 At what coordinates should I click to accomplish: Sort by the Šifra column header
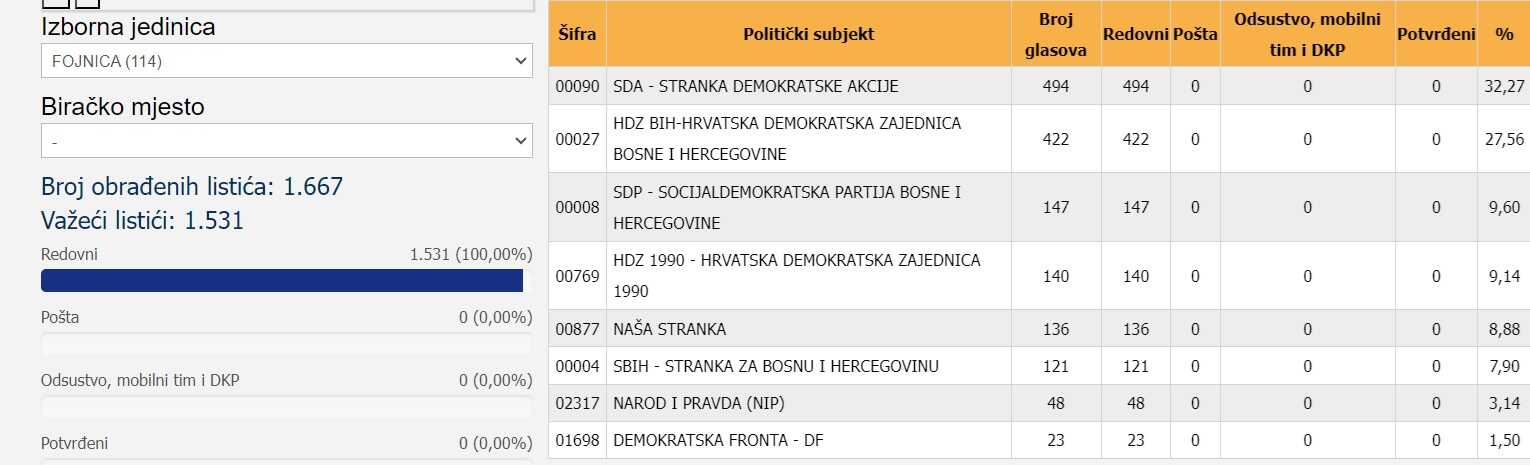(x=577, y=34)
